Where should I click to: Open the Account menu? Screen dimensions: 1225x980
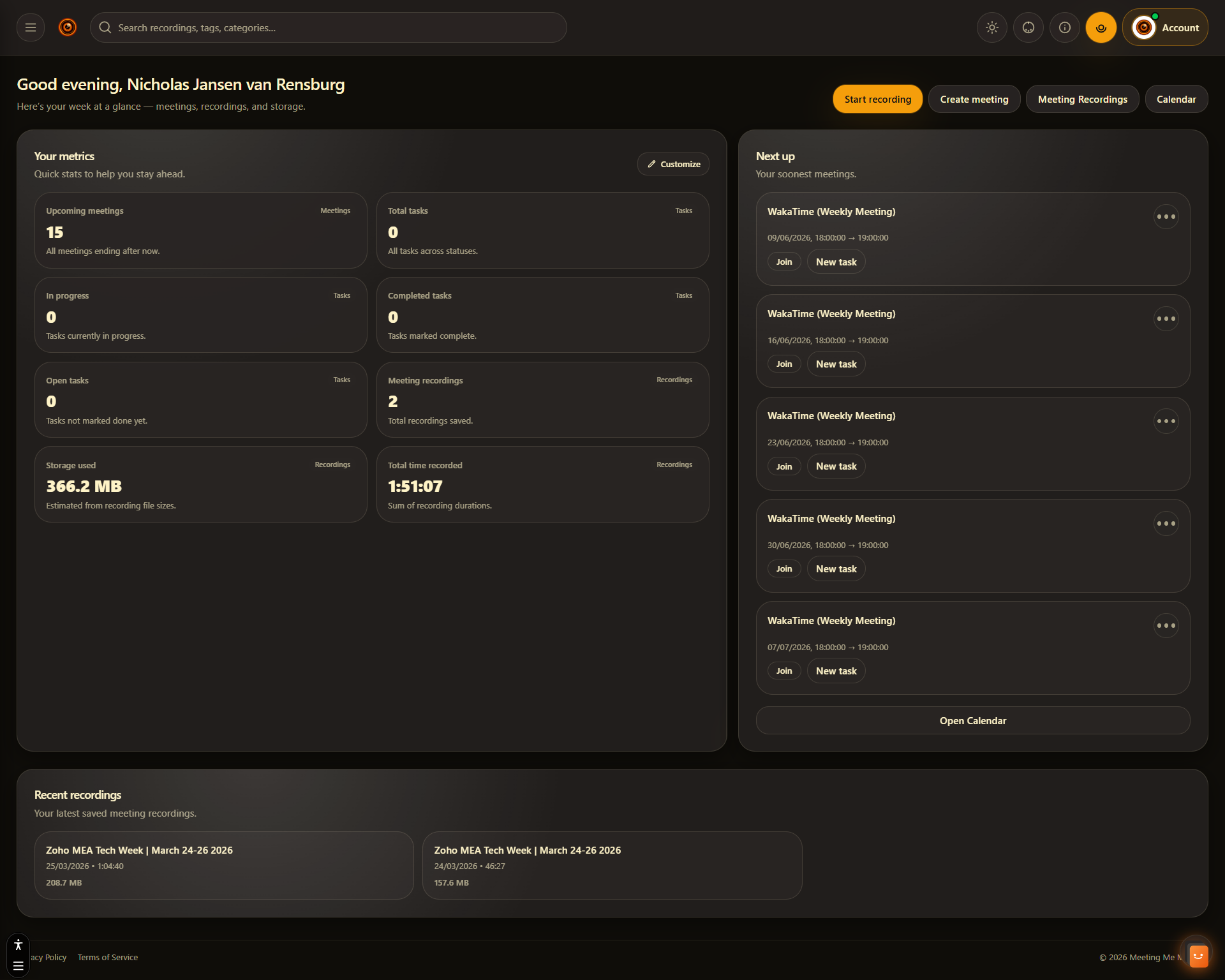pyautogui.click(x=1164, y=27)
